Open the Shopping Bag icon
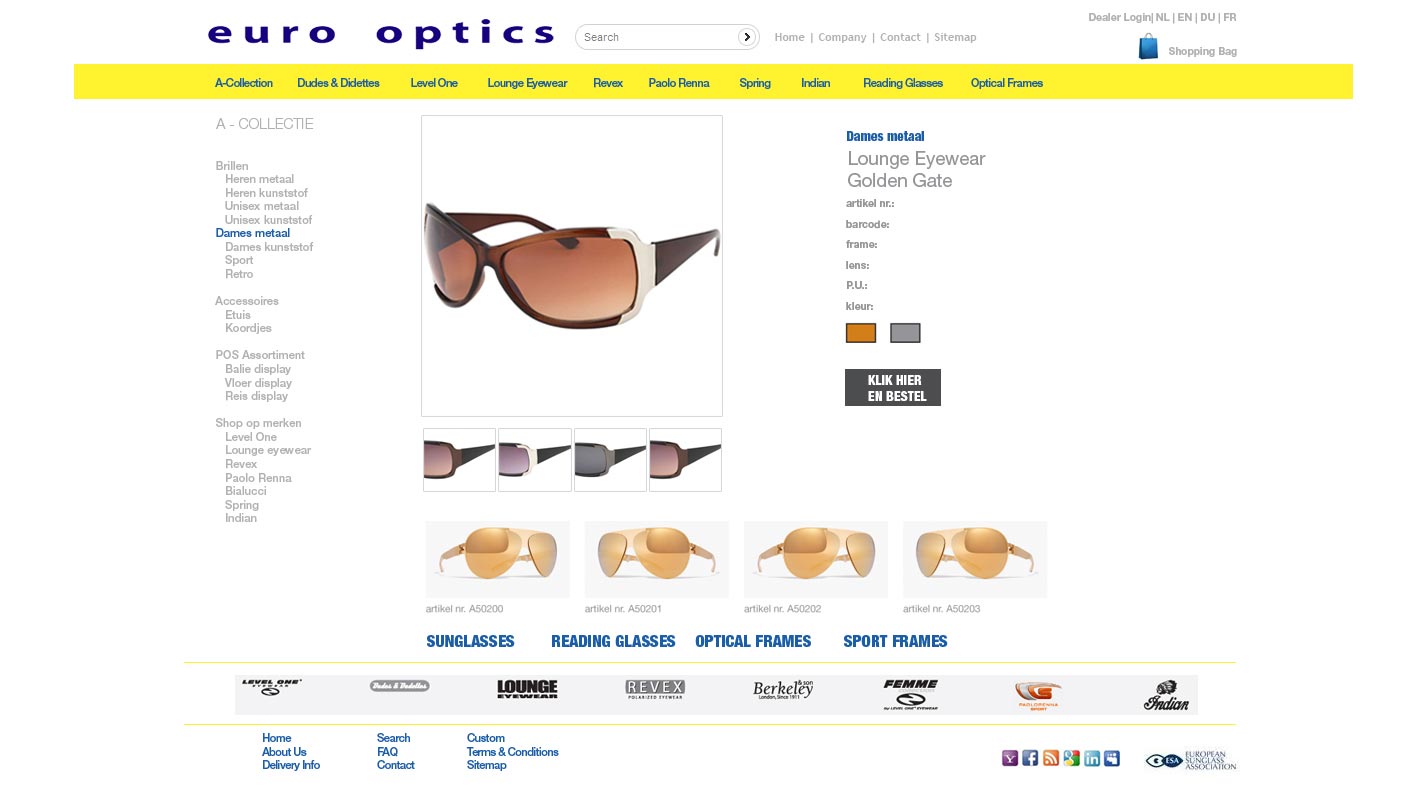This screenshot has height=790, width=1420. (x=1148, y=47)
